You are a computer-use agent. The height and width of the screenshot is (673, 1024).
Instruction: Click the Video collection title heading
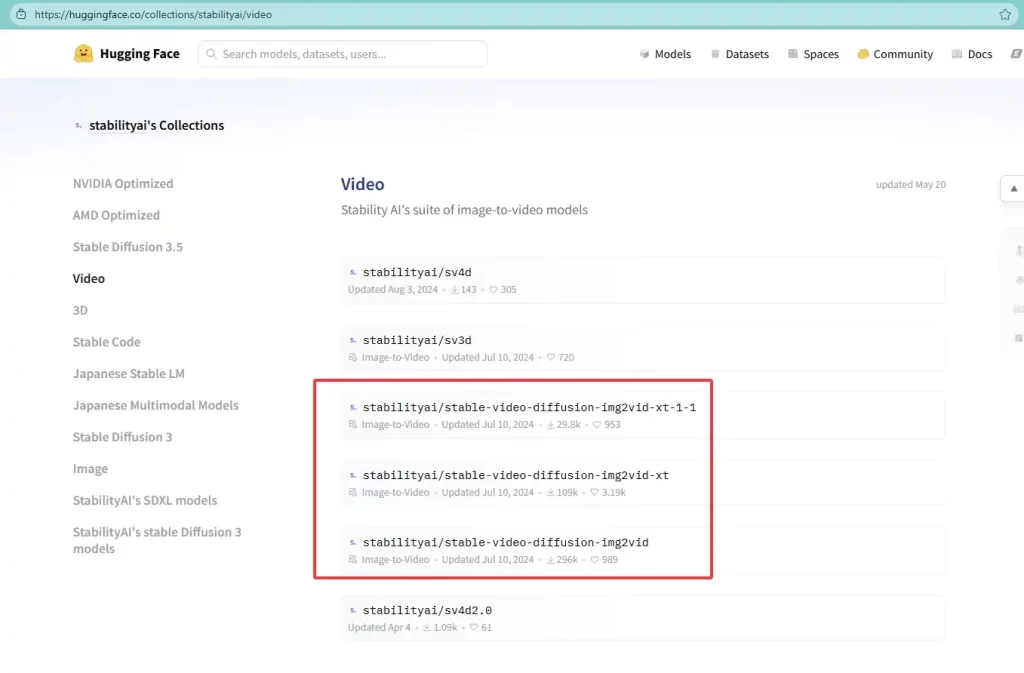(x=362, y=185)
